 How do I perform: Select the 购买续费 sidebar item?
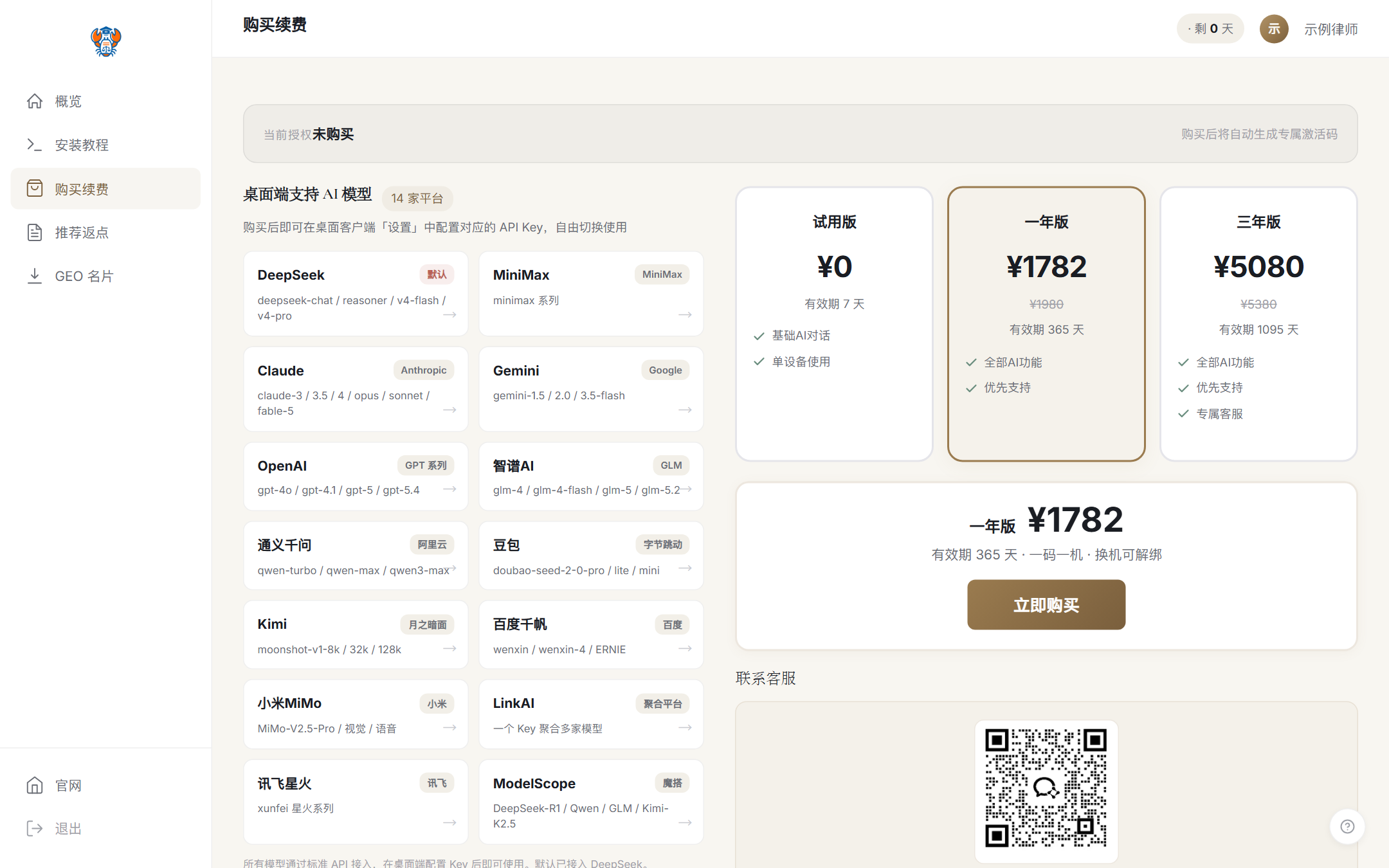point(105,188)
